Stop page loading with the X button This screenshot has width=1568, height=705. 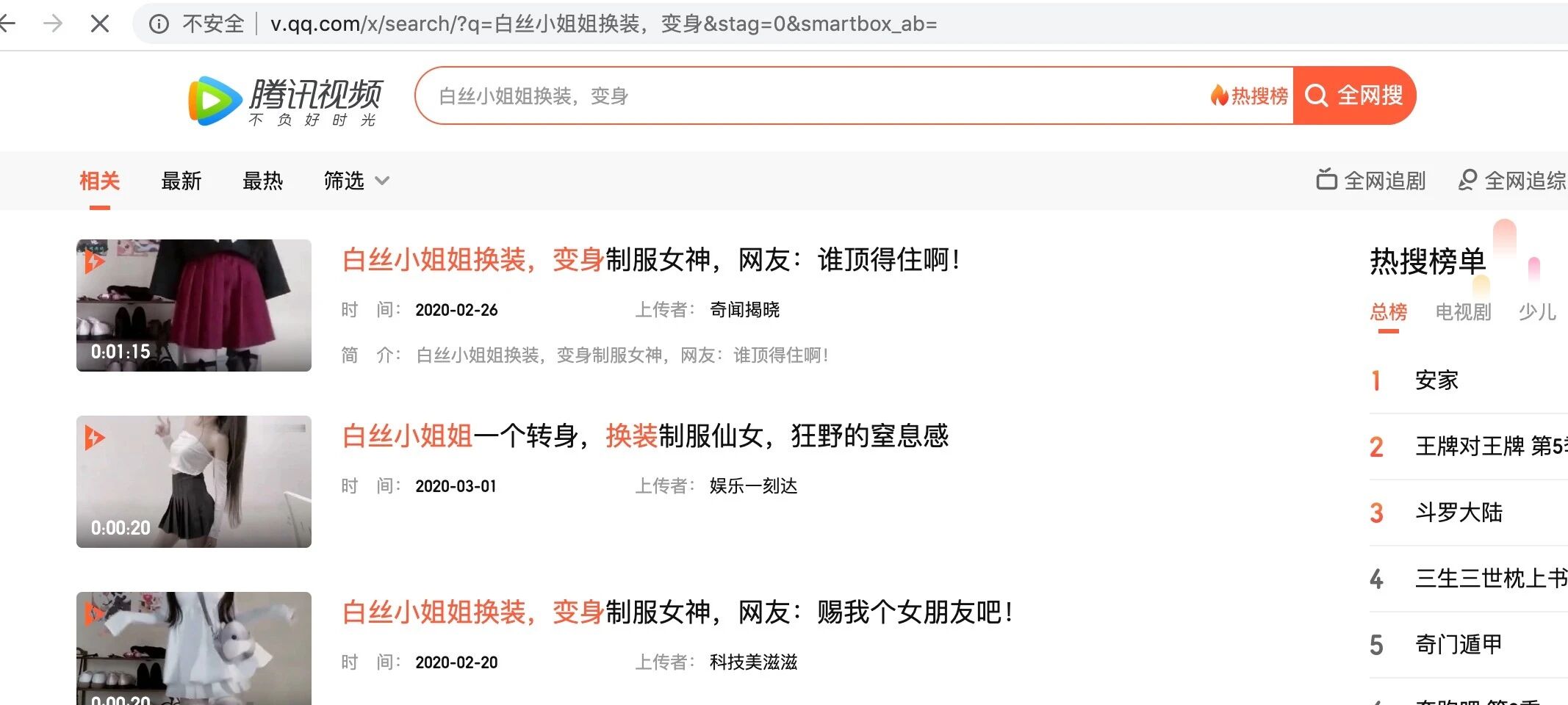100,23
